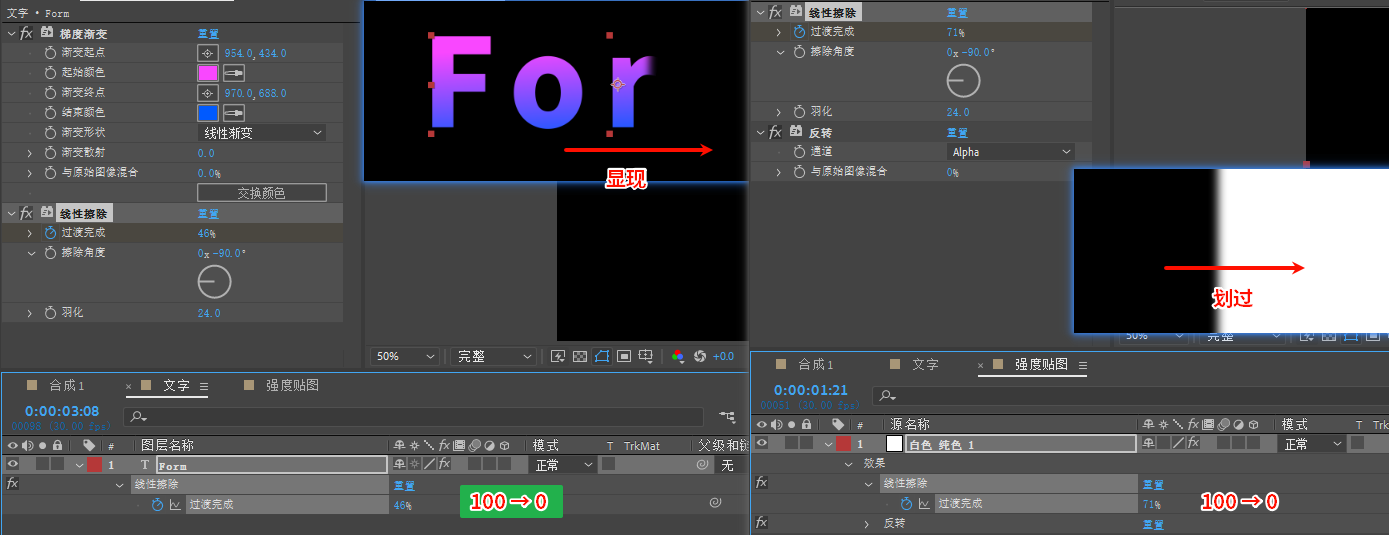Toggle fx switch on Form layer row
Screen dimensions: 1389x535
[443, 465]
